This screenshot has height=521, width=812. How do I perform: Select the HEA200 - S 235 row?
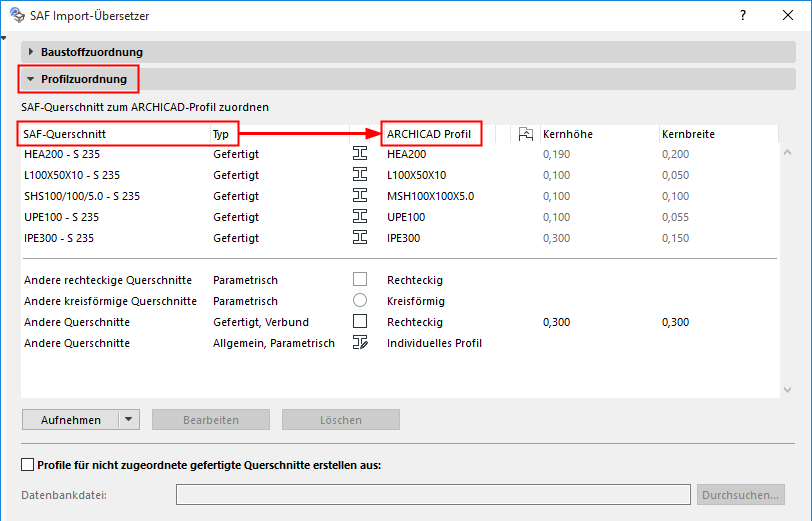click(400, 154)
